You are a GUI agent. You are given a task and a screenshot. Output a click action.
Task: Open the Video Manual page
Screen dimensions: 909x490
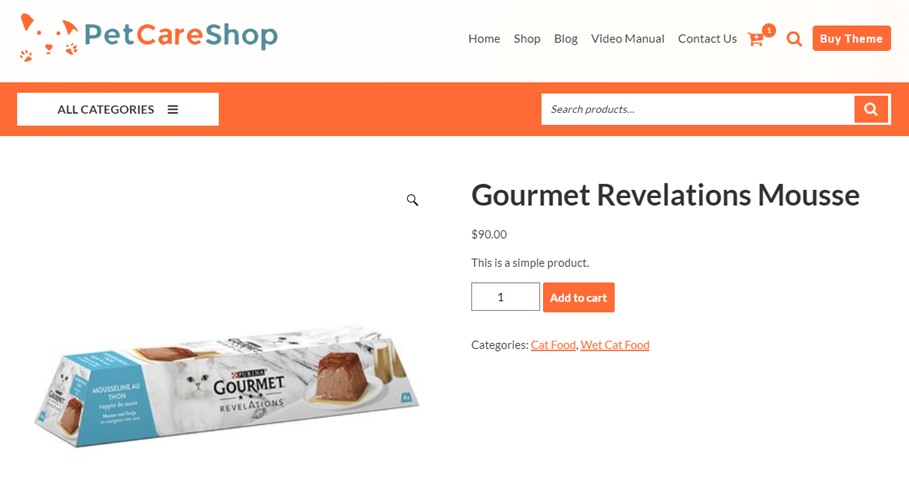click(627, 39)
